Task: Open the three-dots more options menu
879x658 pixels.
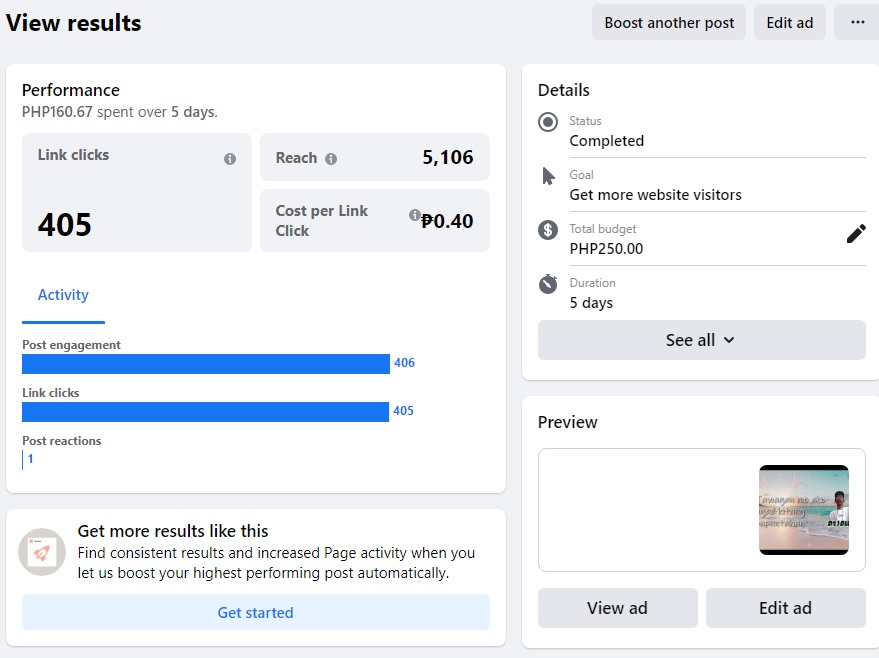Action: point(857,22)
